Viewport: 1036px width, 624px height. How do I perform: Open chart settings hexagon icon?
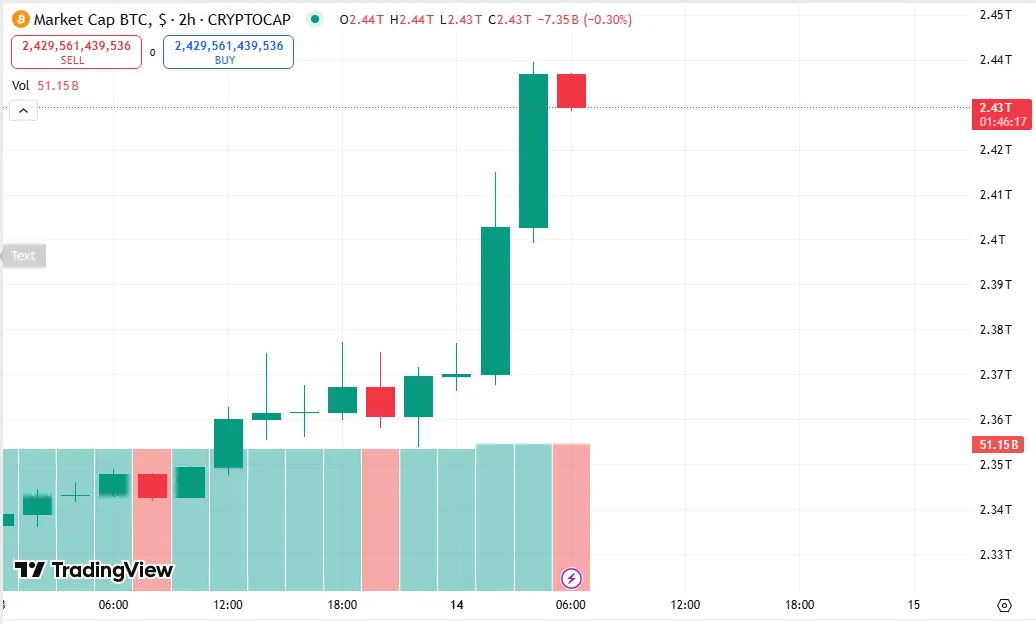click(x=1004, y=605)
